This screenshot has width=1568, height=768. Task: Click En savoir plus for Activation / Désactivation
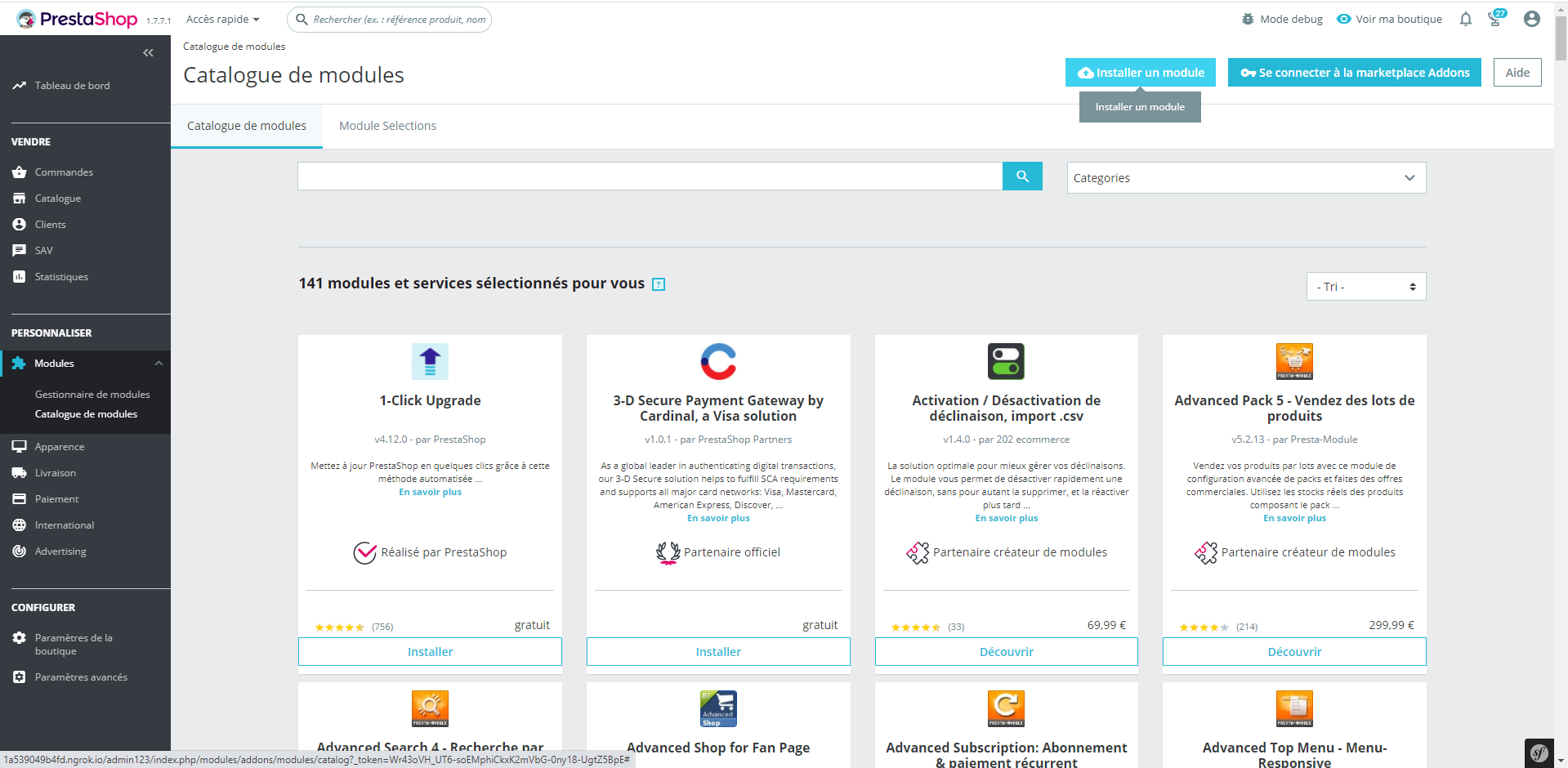(x=1006, y=518)
